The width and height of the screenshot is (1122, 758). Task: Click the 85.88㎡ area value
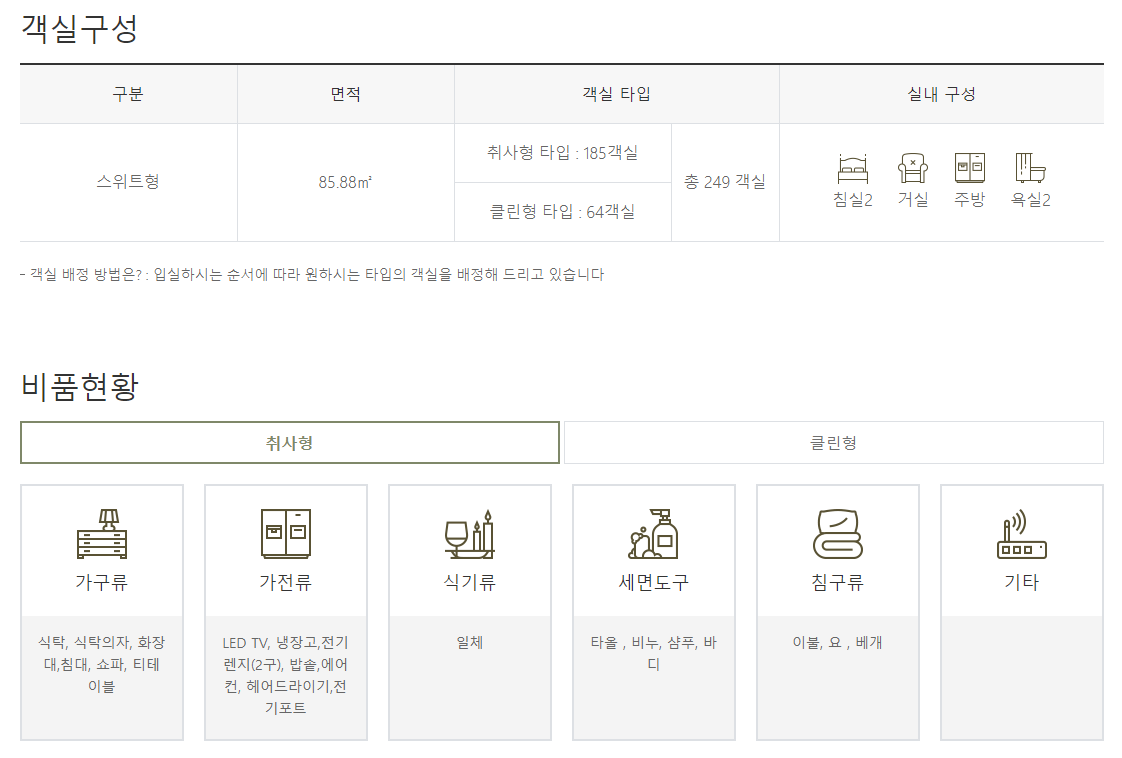[345, 181]
